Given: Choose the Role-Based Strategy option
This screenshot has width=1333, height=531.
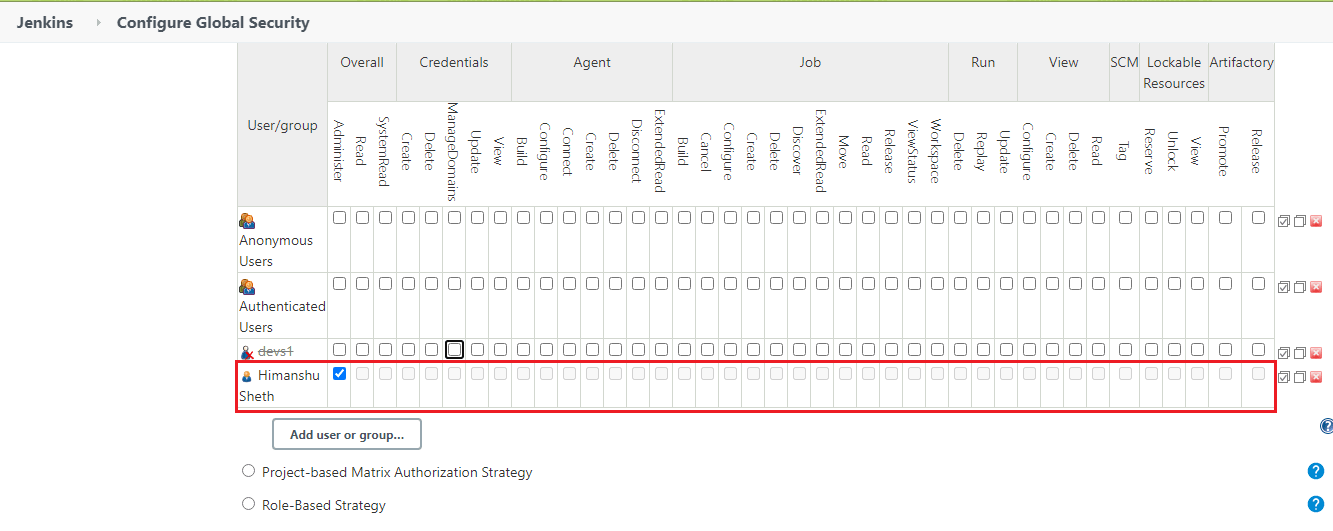Looking at the screenshot, I should (x=249, y=504).
